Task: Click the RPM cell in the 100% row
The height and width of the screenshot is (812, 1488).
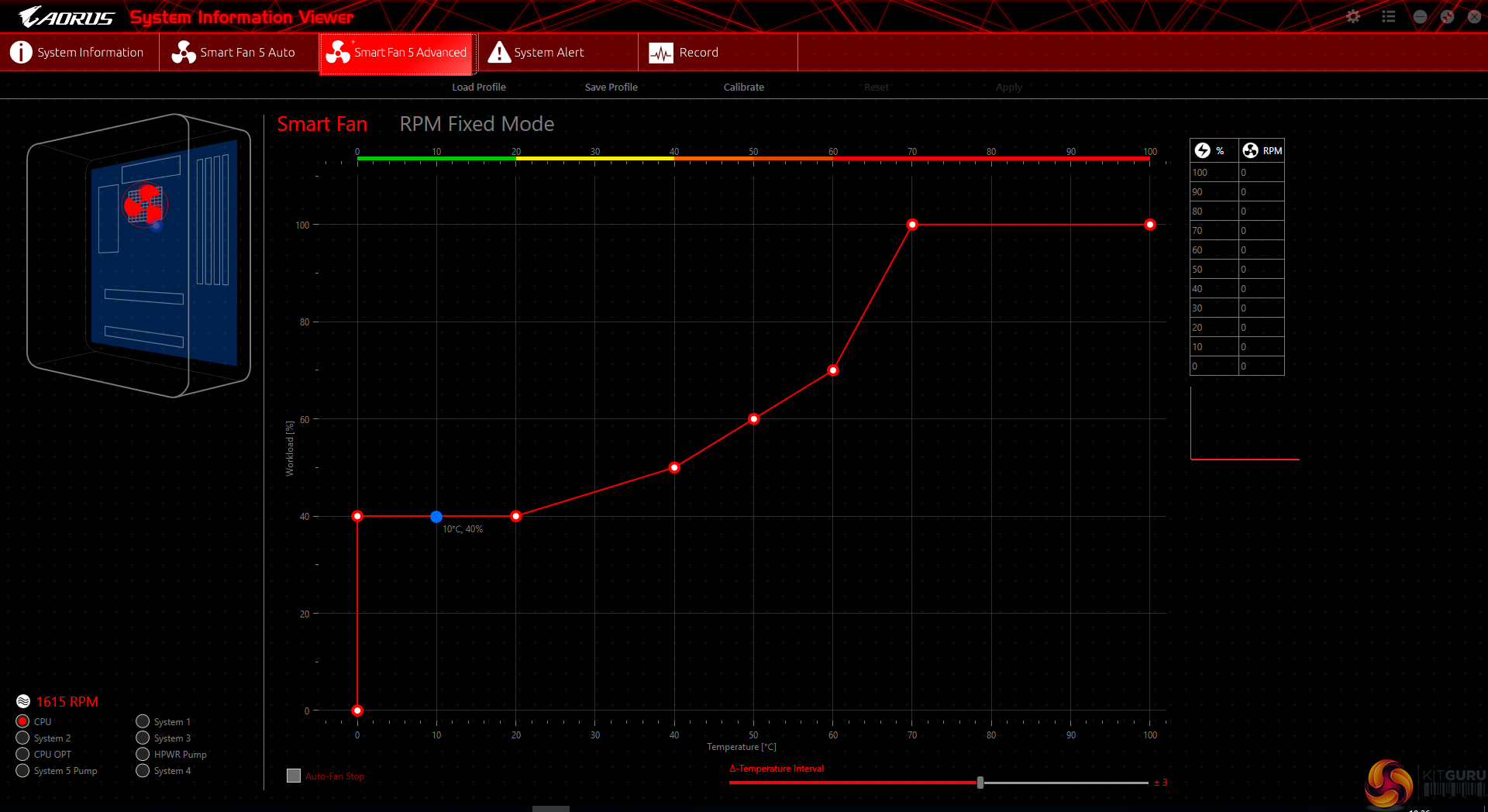Action: [1261, 172]
